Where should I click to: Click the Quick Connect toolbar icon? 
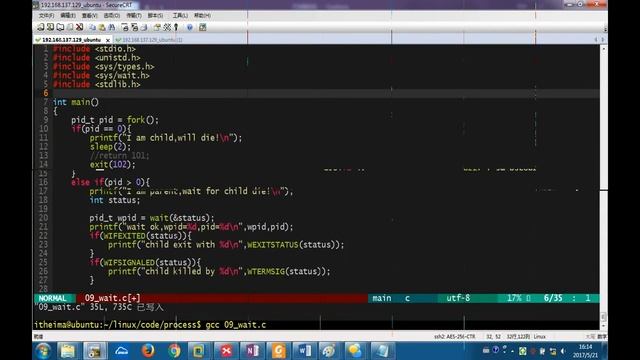50,27
